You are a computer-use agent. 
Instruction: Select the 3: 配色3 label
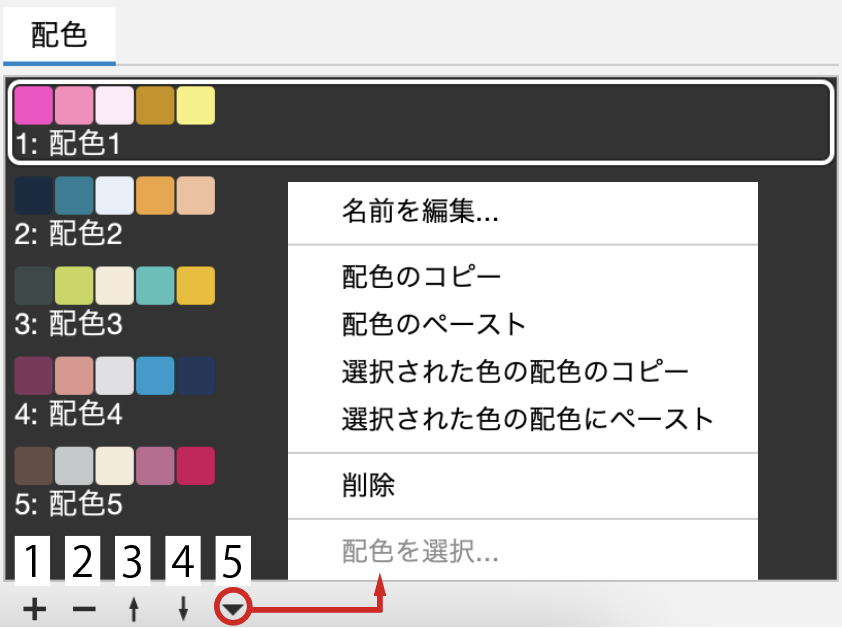point(68,324)
